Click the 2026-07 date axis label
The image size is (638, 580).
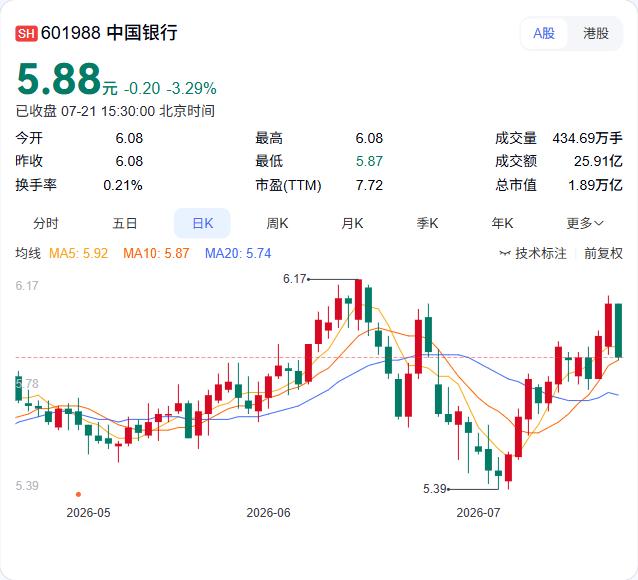point(478,512)
